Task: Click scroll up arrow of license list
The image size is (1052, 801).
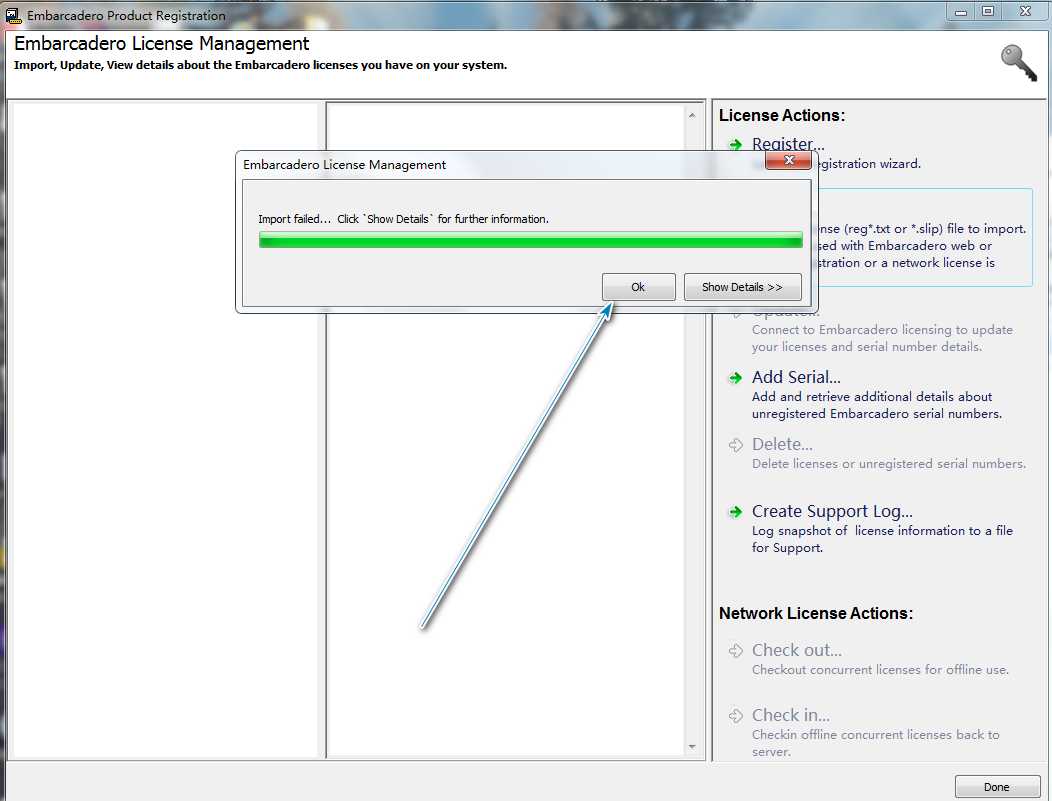Action: 692,115
